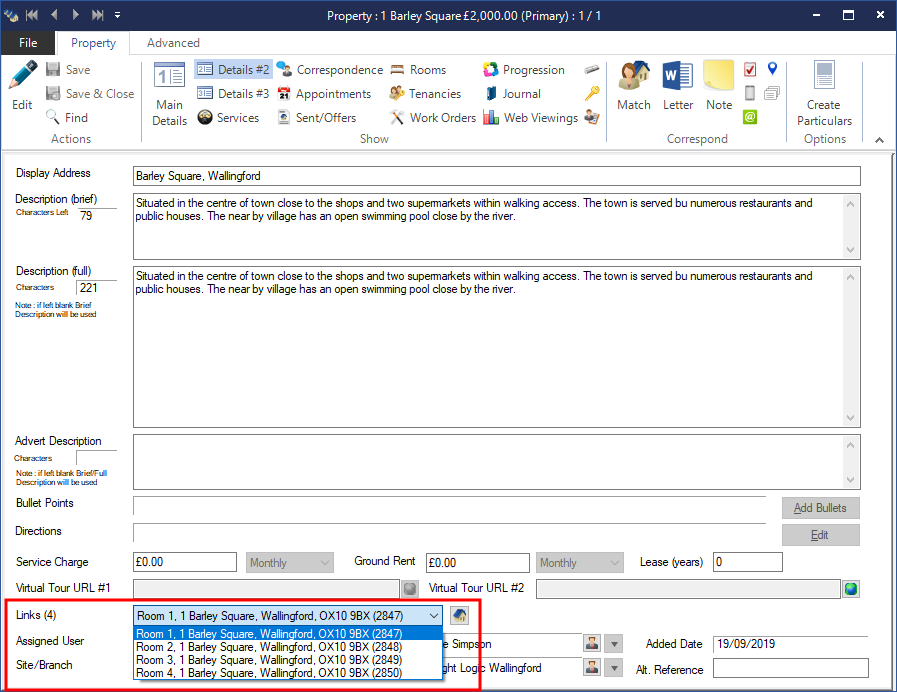Open Ground Rent Monthly dropdown
The width and height of the screenshot is (897, 692).
pyautogui.click(x=580, y=563)
